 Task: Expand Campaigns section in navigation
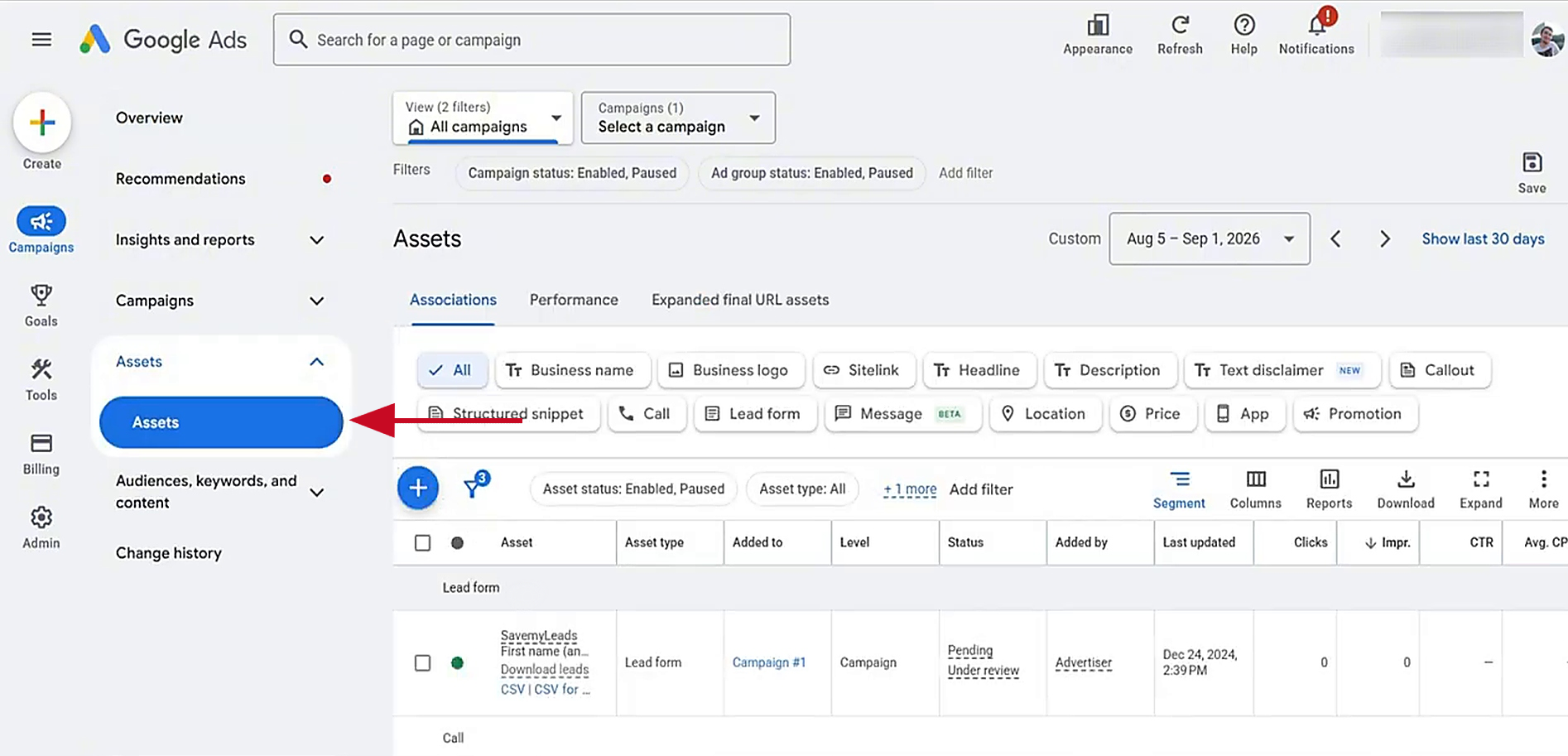(316, 301)
